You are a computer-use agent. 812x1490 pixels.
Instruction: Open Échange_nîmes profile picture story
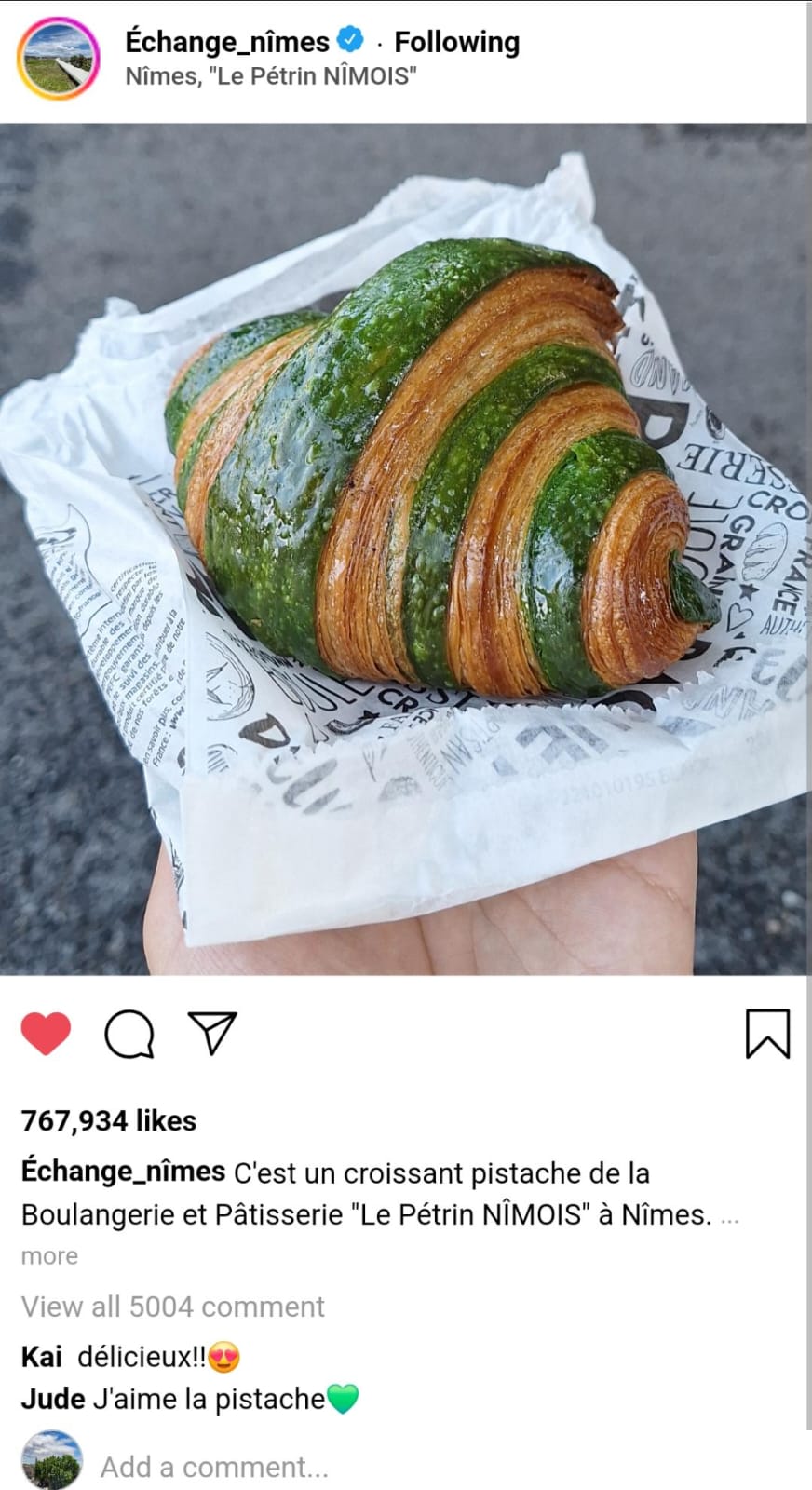click(58, 58)
